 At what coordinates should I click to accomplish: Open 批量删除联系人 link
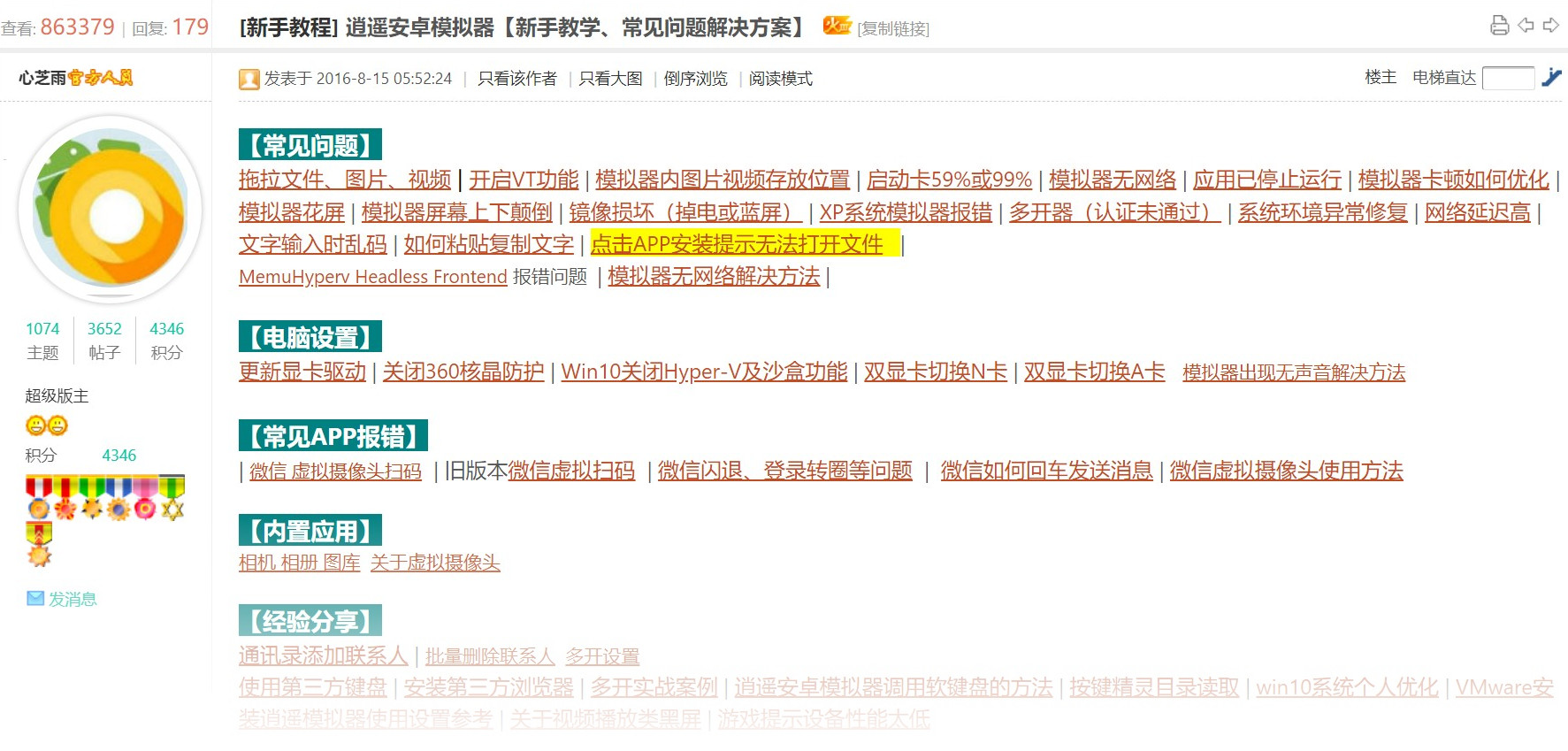coord(490,656)
